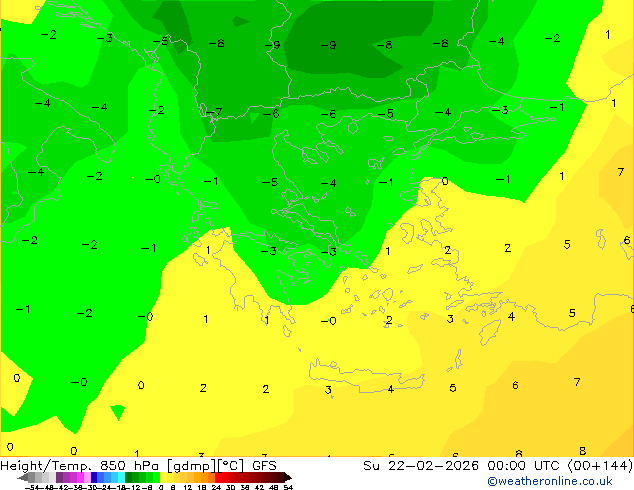The image size is (634, 490).
Task: Click the '54' maximum value on the legend
Action: click(x=288, y=487)
